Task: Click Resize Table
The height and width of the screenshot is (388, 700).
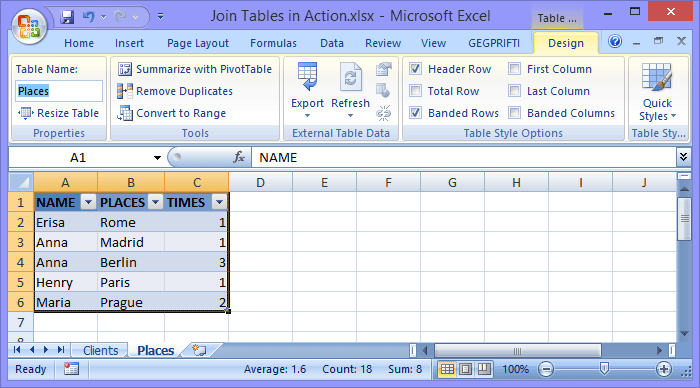Action: click(58, 113)
